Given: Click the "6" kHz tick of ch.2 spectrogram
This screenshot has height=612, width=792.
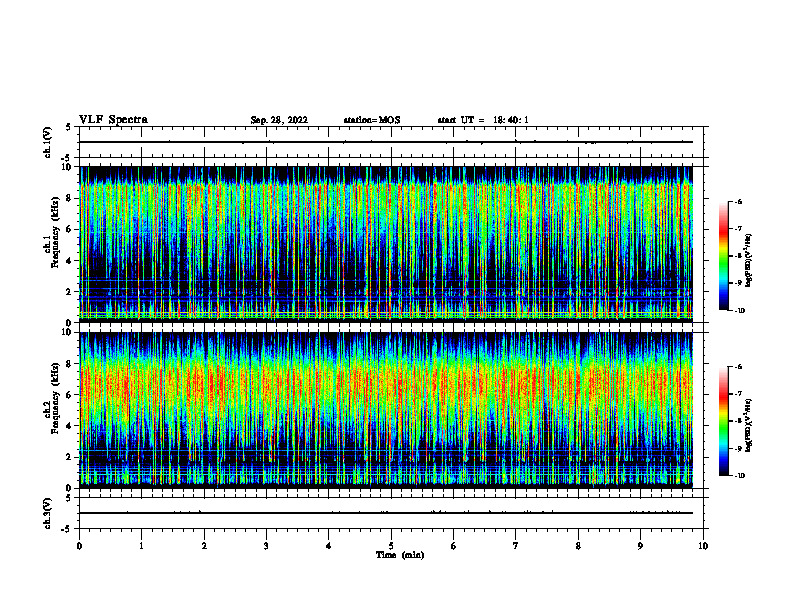Looking at the screenshot, I should (x=70, y=395).
